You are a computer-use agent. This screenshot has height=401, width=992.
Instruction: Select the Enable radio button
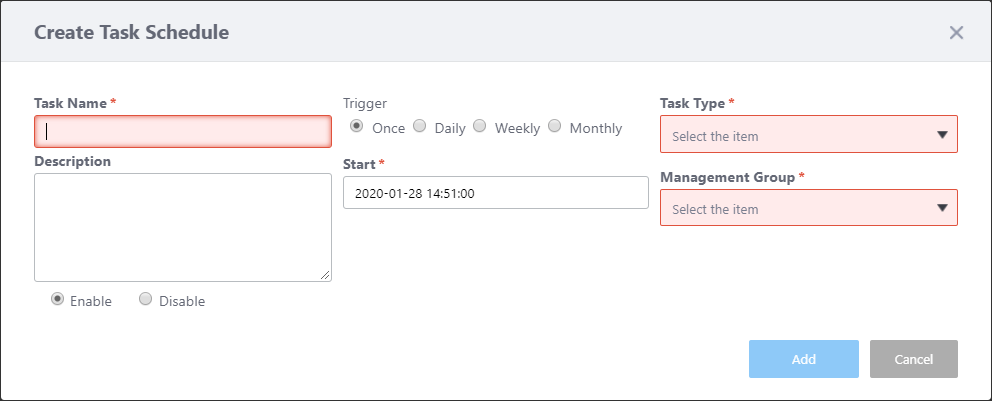point(58,299)
